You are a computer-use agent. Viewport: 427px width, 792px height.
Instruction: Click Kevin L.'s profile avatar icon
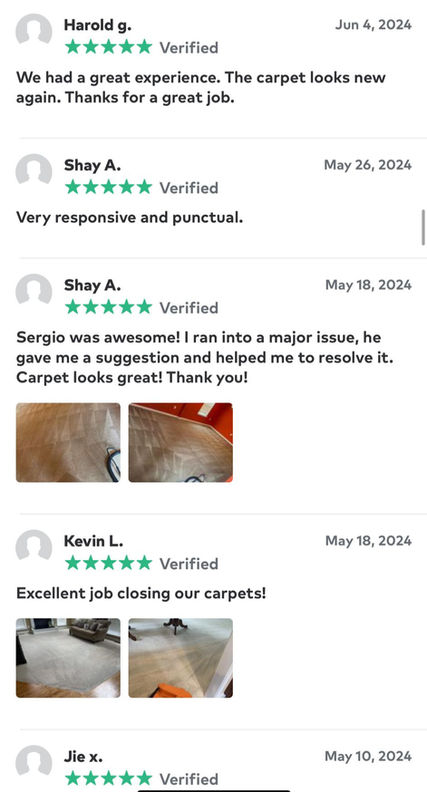coord(34,547)
